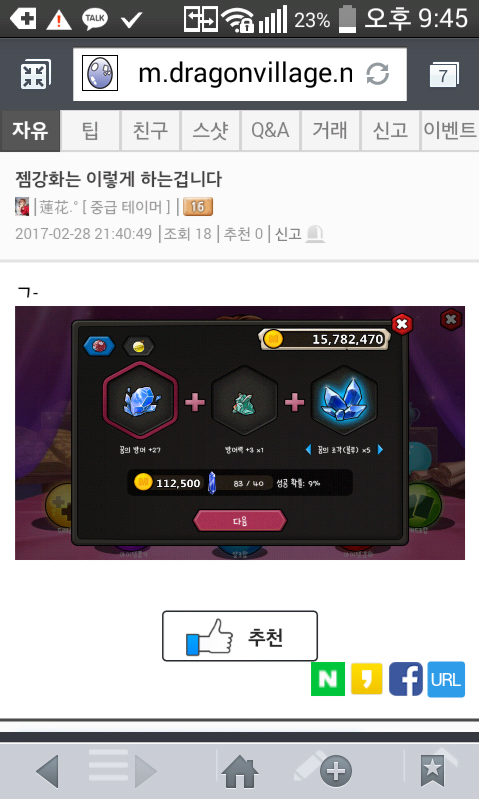Open the 이벤트 tab

tap(450, 131)
